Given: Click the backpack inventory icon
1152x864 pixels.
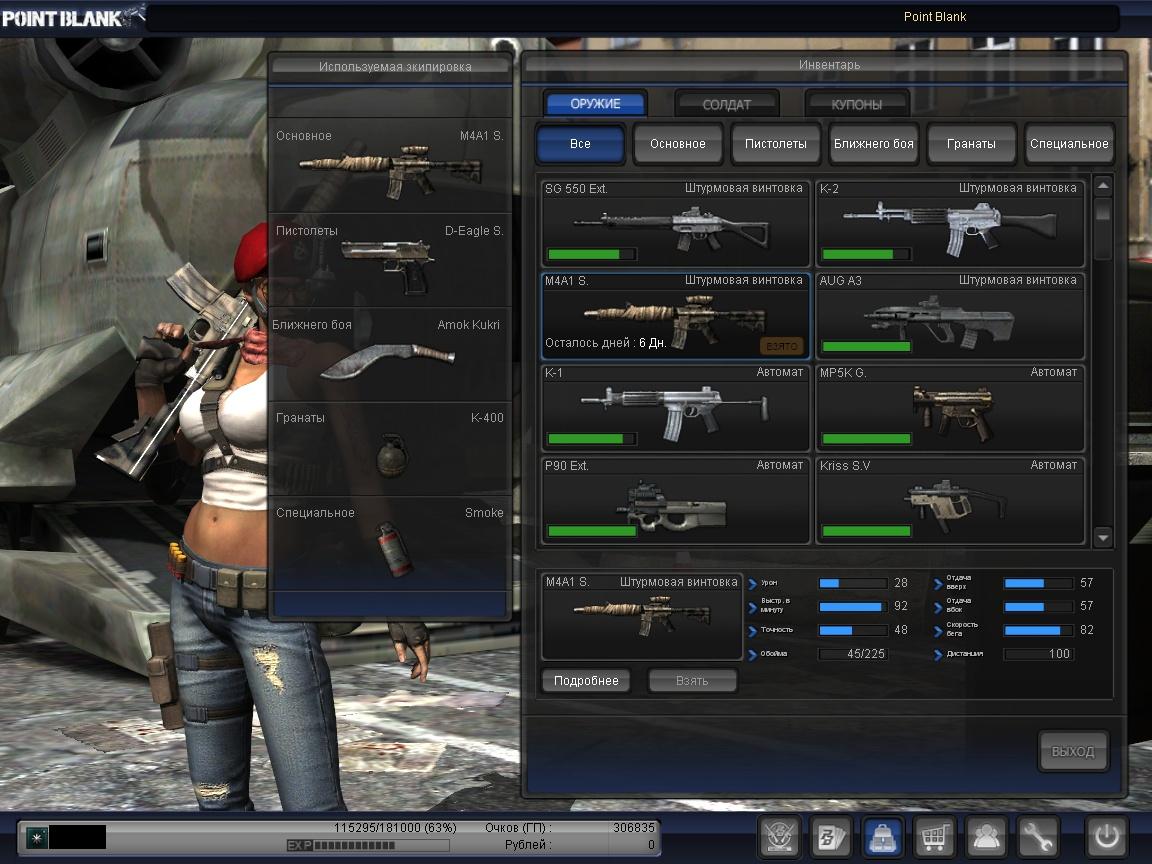Looking at the screenshot, I should [882, 837].
